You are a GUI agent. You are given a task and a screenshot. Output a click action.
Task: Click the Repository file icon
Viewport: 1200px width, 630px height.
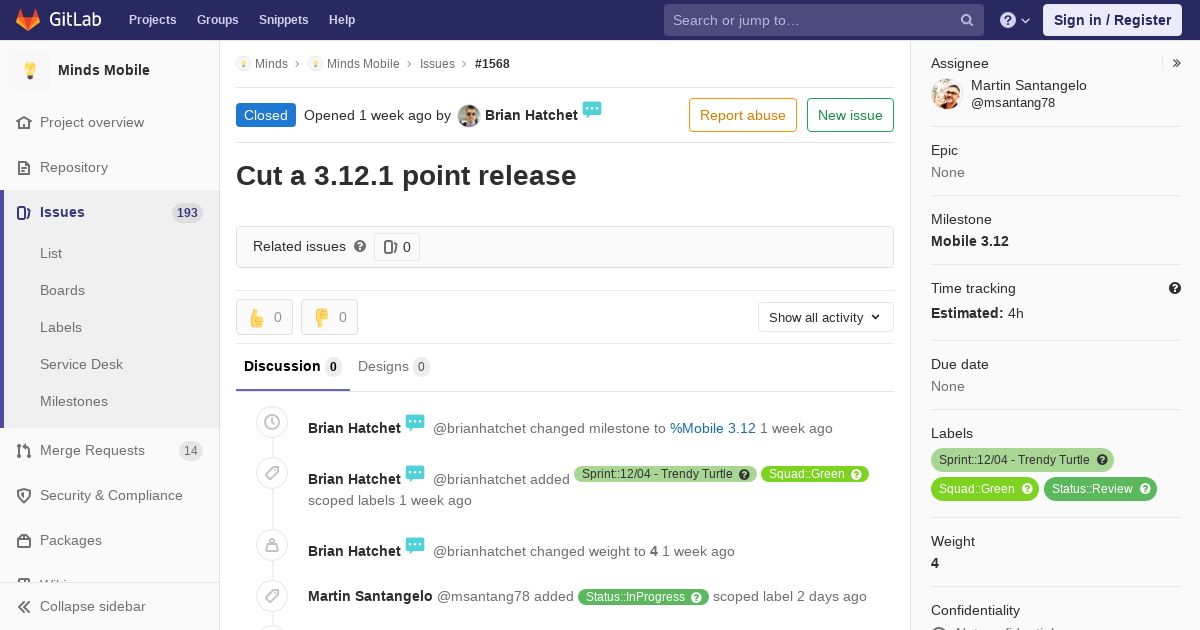(x=24, y=168)
